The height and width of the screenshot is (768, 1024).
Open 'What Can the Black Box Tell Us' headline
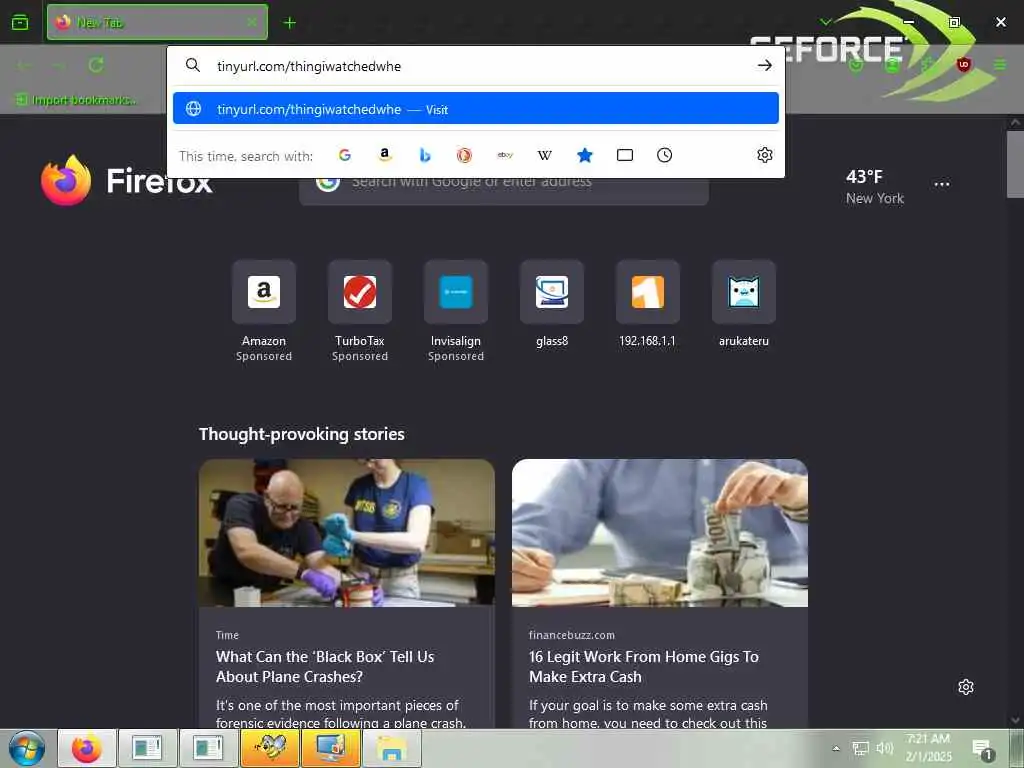tap(325, 667)
